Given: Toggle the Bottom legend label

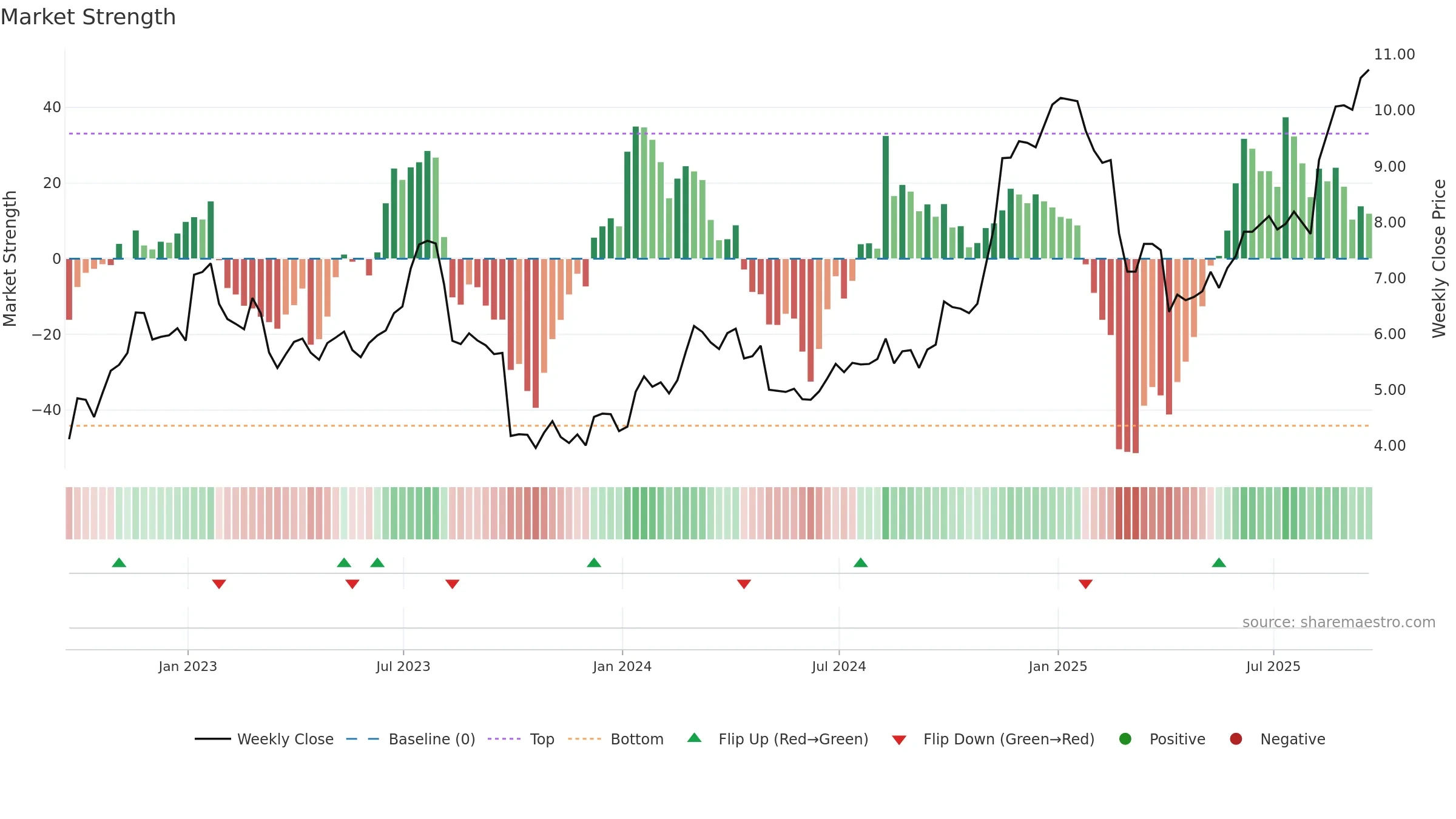Looking at the screenshot, I should pos(637,740).
